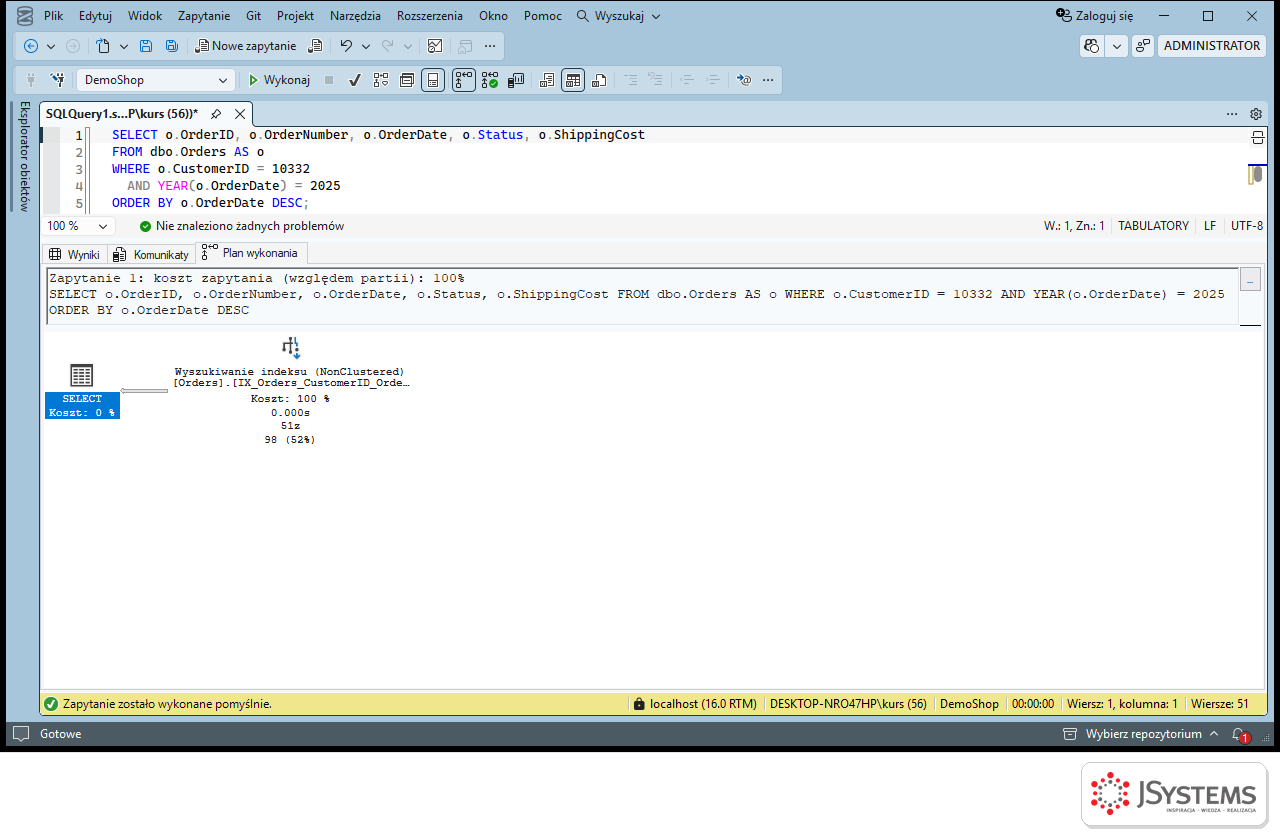This screenshot has width=1280, height=835.
Task: Open the Eksplorator obiektów side panel
Action: coord(24,156)
